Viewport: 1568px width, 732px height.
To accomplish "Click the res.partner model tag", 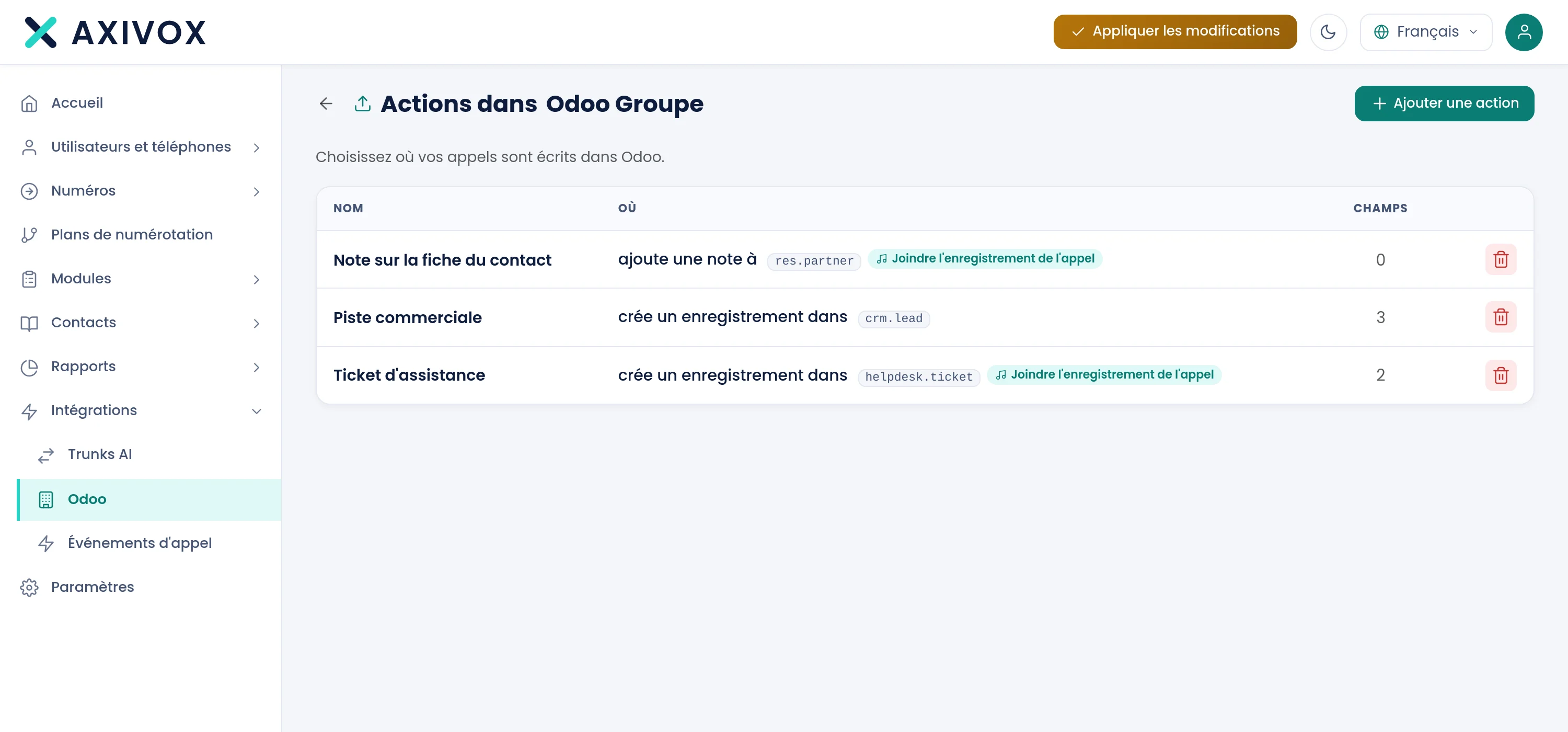I will pyautogui.click(x=814, y=261).
